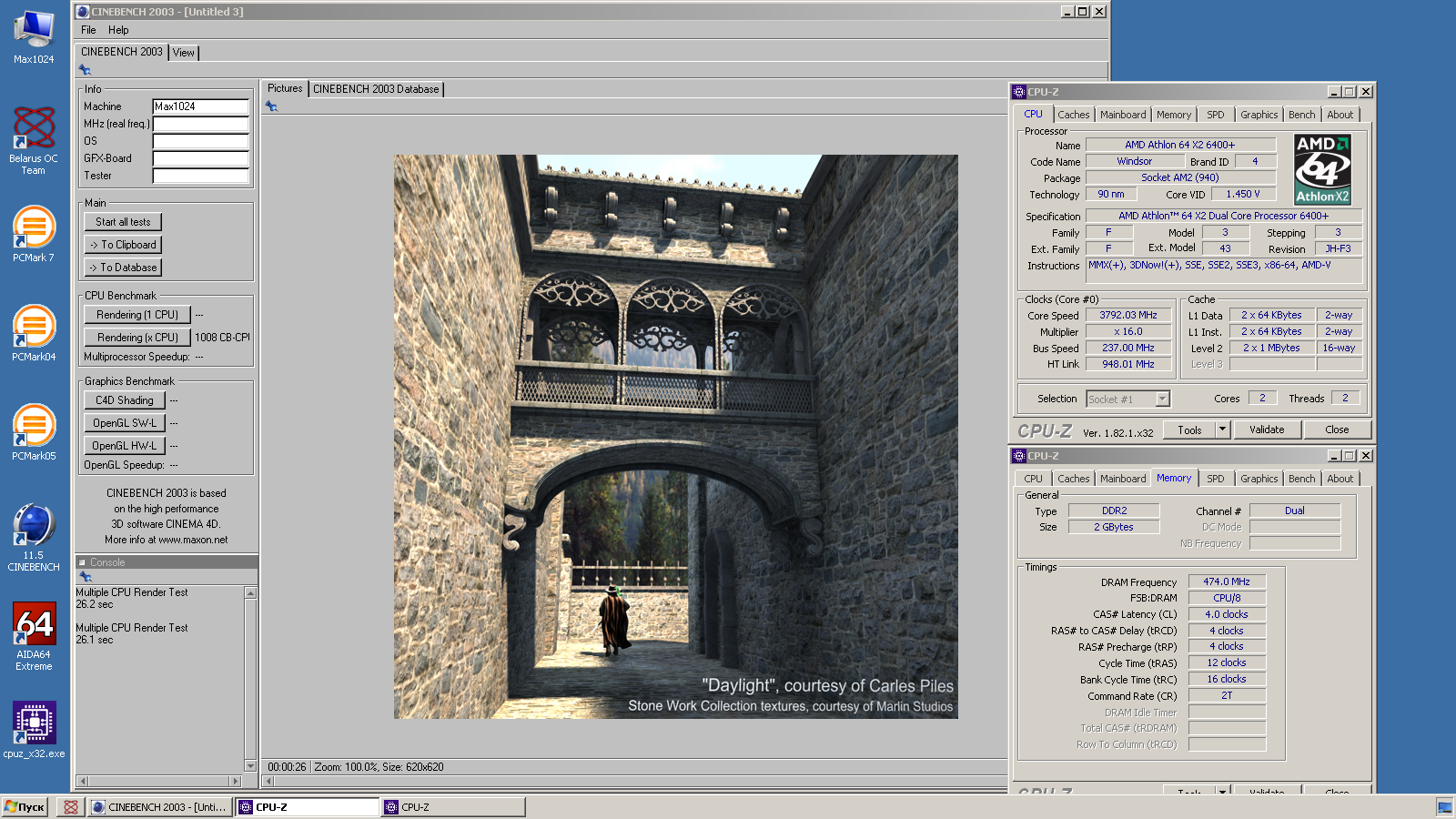This screenshot has height=819, width=1456.
Task: Click the Tester input field
Action: 200,176
